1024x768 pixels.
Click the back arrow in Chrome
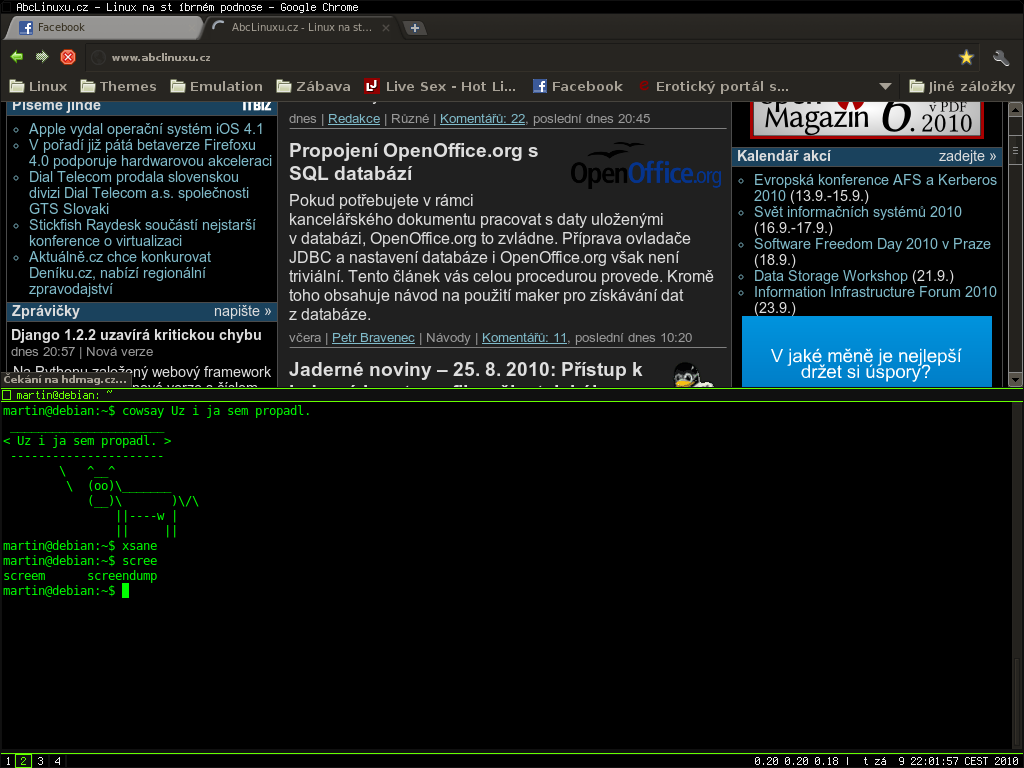tap(17, 57)
